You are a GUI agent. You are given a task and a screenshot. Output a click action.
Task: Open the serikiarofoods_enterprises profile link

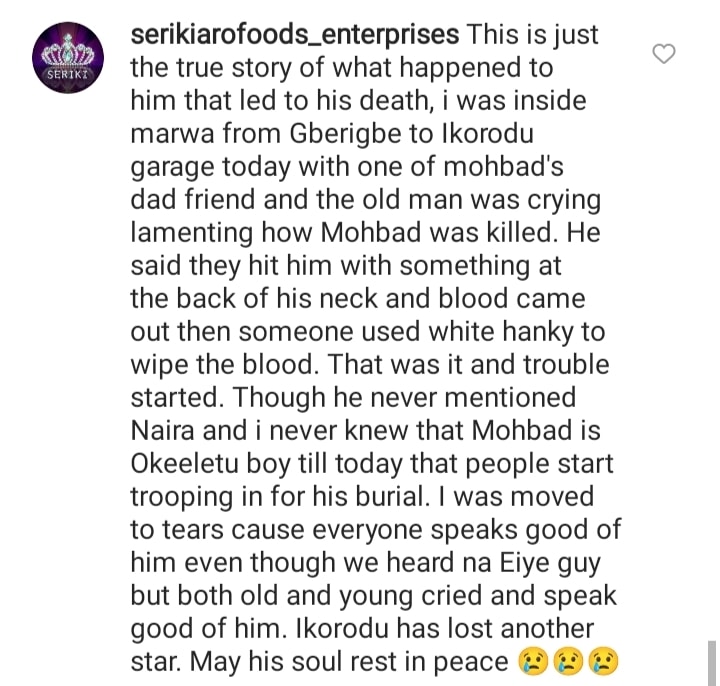(295, 34)
